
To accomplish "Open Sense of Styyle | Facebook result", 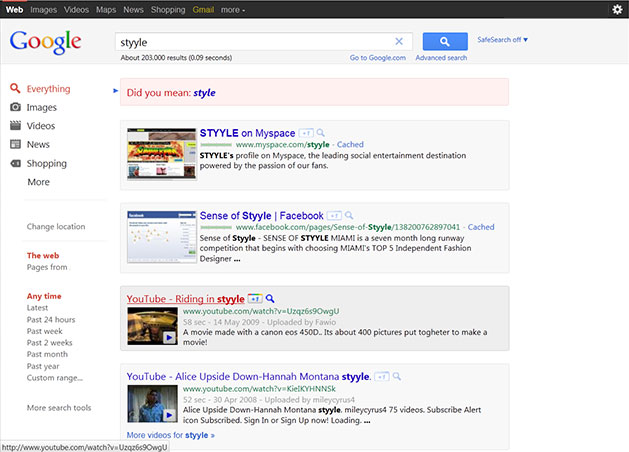I will click(262, 216).
